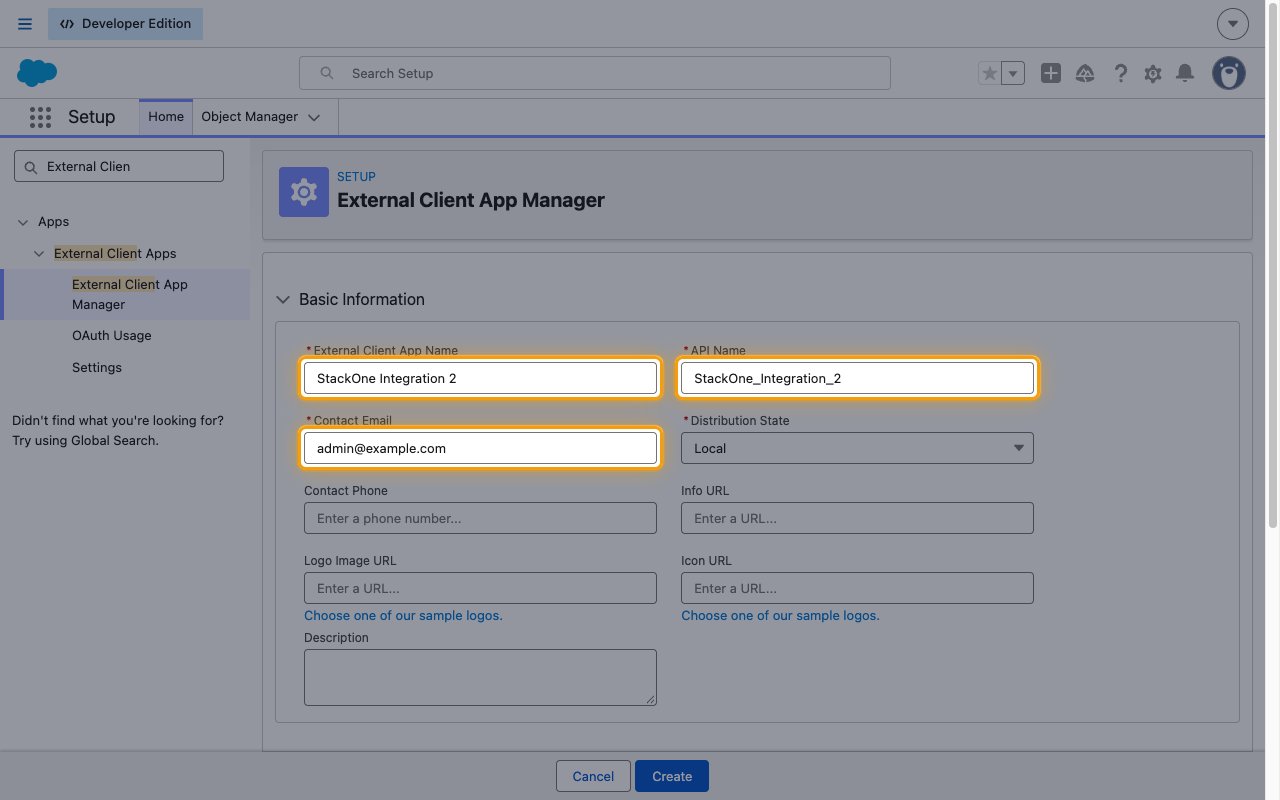The height and width of the screenshot is (800, 1280).
Task: Click the Contact Phone field
Action: [x=481, y=518]
